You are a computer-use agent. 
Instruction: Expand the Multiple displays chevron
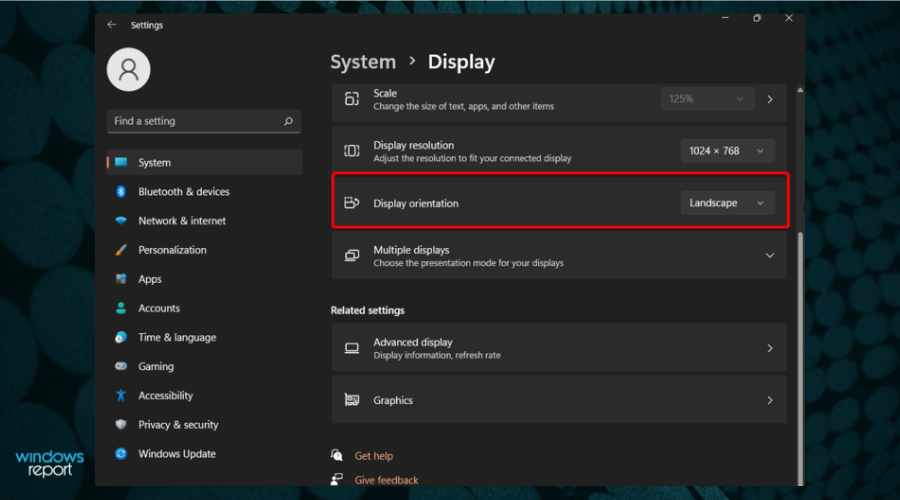770,255
